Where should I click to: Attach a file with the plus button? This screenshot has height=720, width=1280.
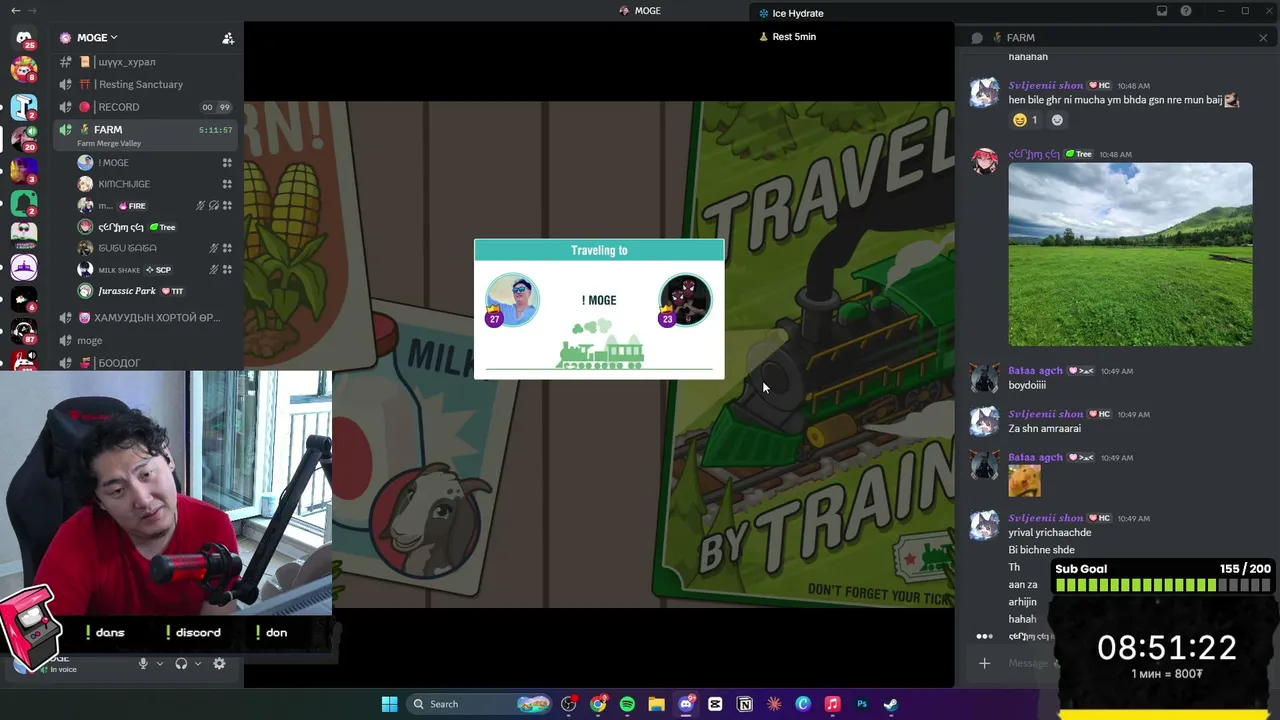tap(984, 663)
